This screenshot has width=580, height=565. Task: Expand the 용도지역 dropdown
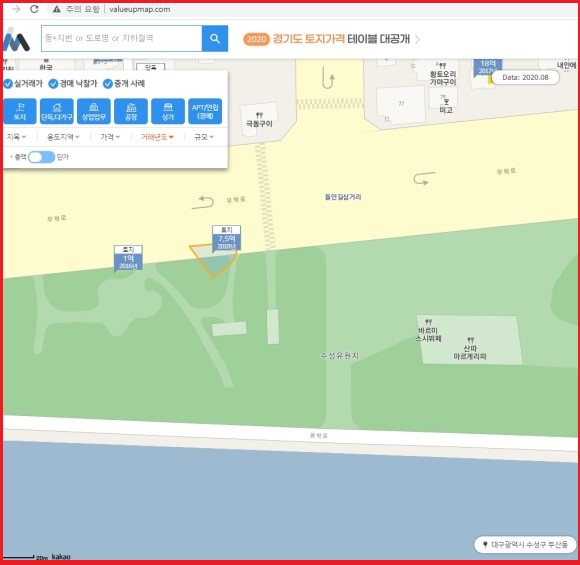pyautogui.click(x=63, y=137)
